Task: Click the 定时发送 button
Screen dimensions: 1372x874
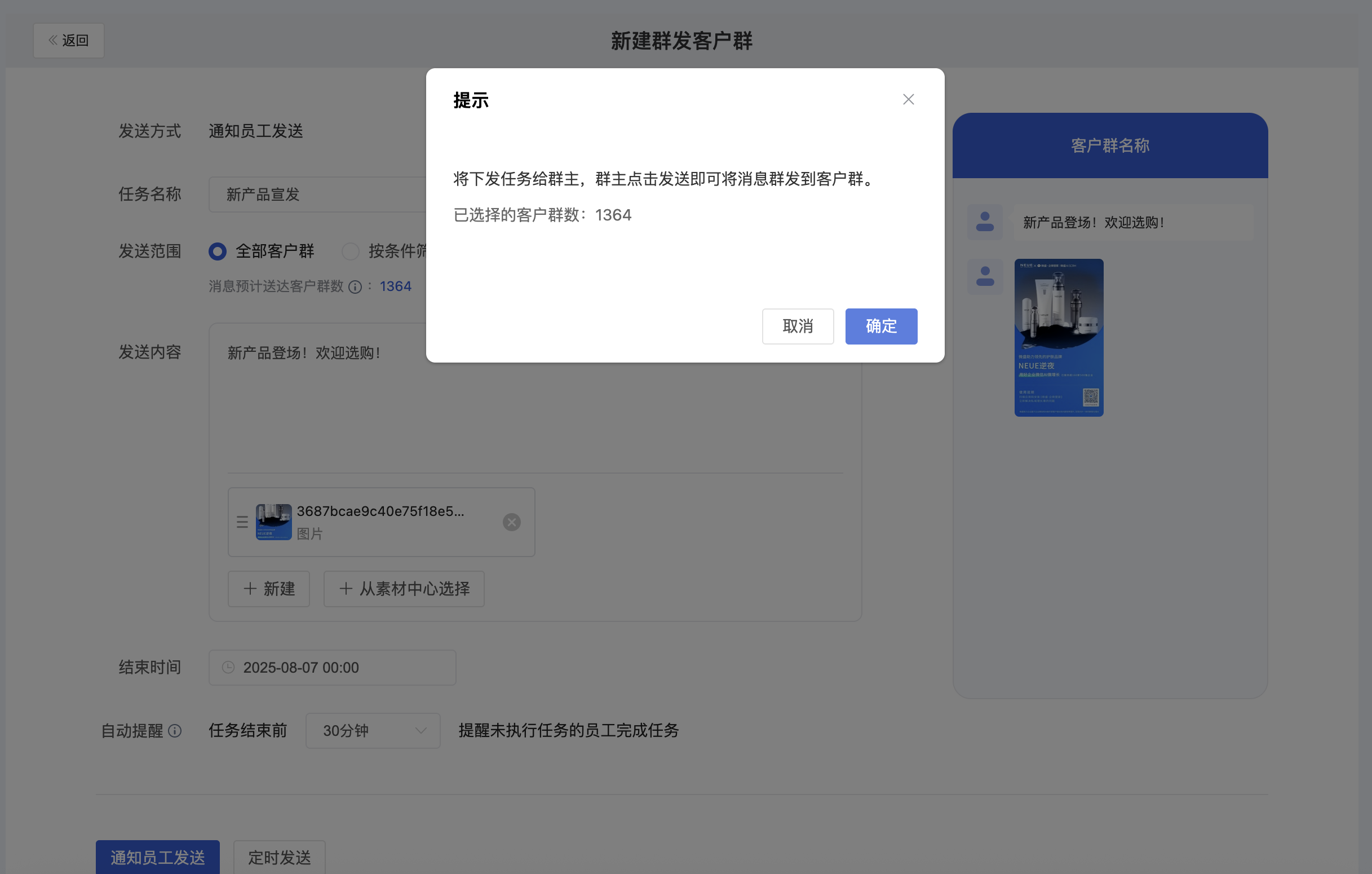Action: click(x=279, y=857)
